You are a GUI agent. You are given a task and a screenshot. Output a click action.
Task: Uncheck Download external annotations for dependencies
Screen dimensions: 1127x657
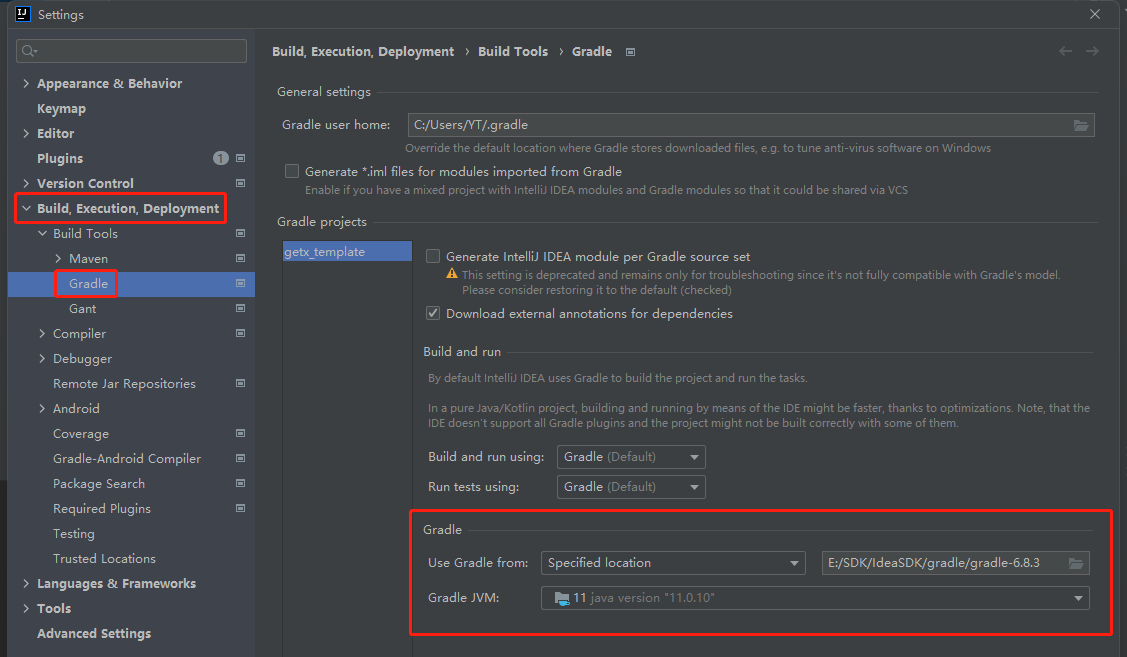tap(433, 313)
